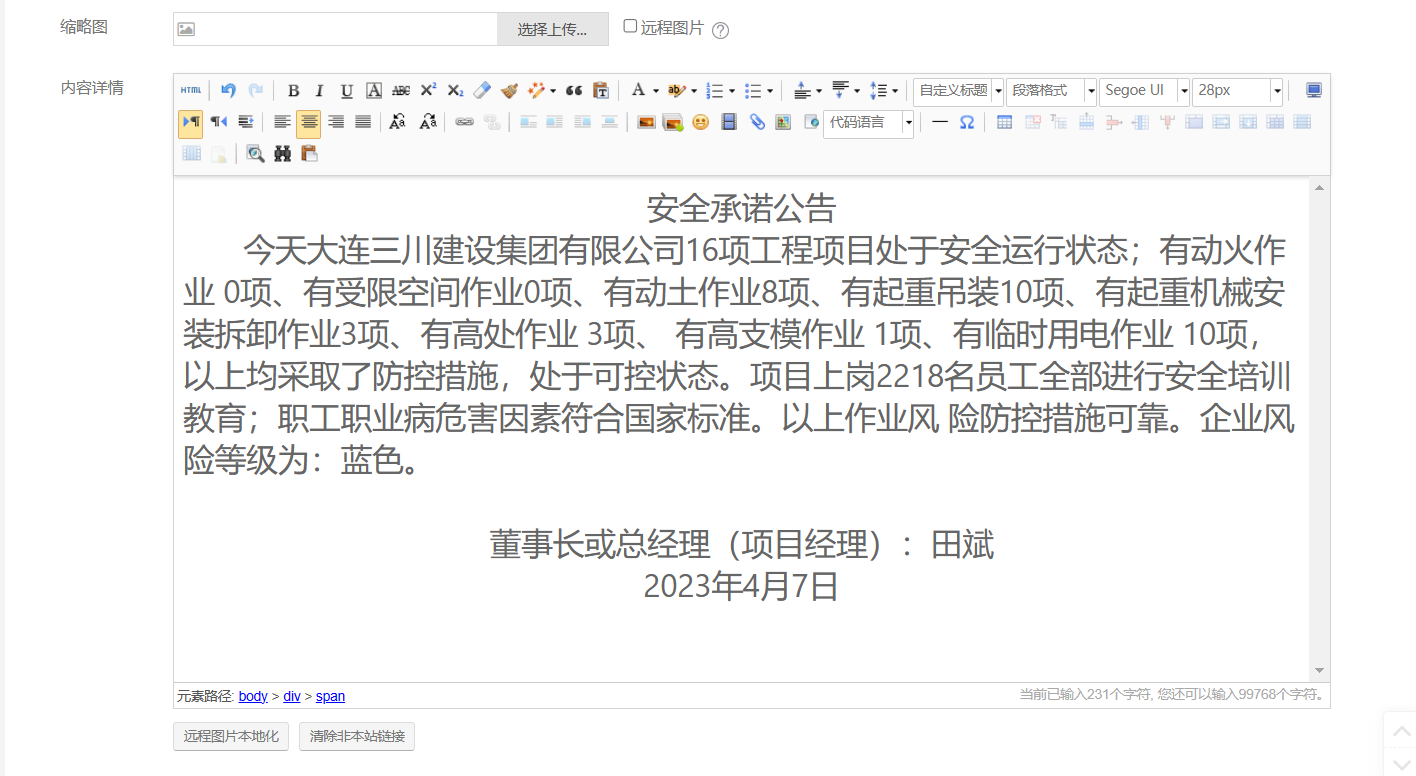Open the 段落格式 dropdown

pos(1051,91)
